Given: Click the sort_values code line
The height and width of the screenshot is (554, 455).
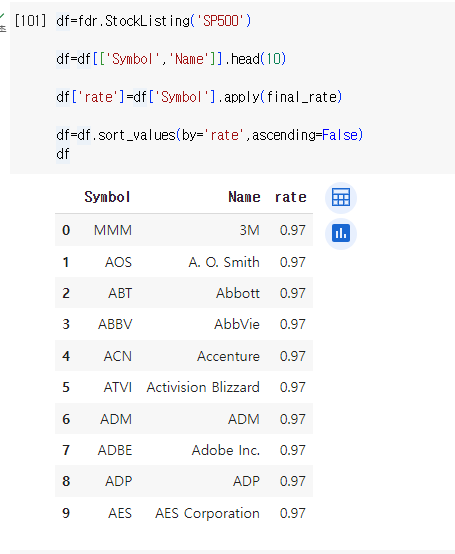Looking at the screenshot, I should [209, 135].
